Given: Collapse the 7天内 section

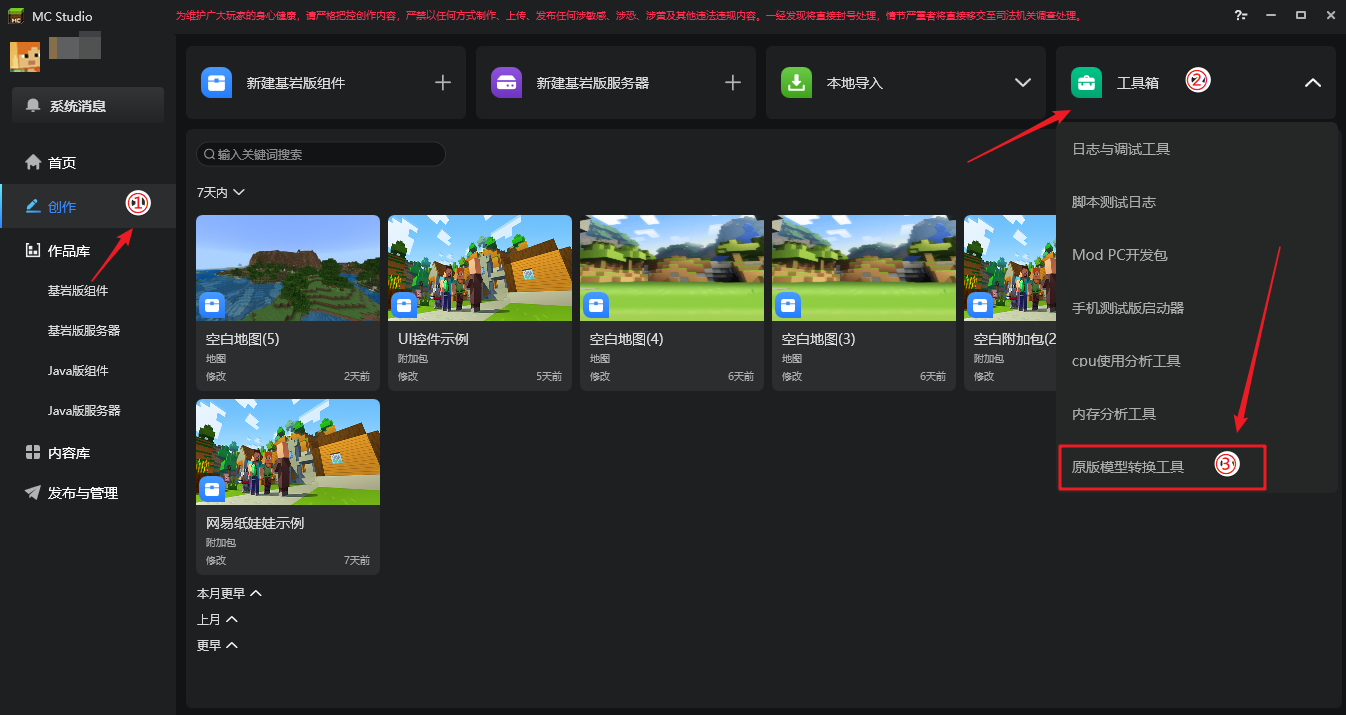Looking at the screenshot, I should pos(238,191).
